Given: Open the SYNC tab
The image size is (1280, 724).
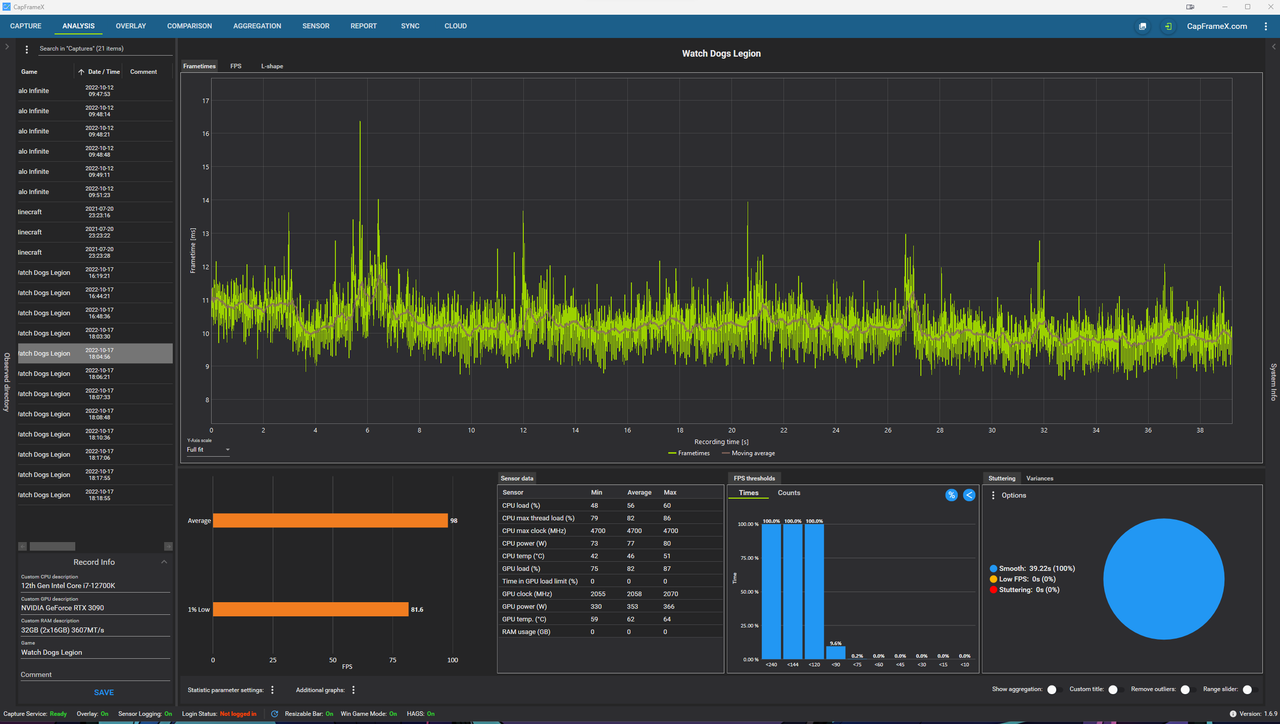Looking at the screenshot, I should 410,26.
